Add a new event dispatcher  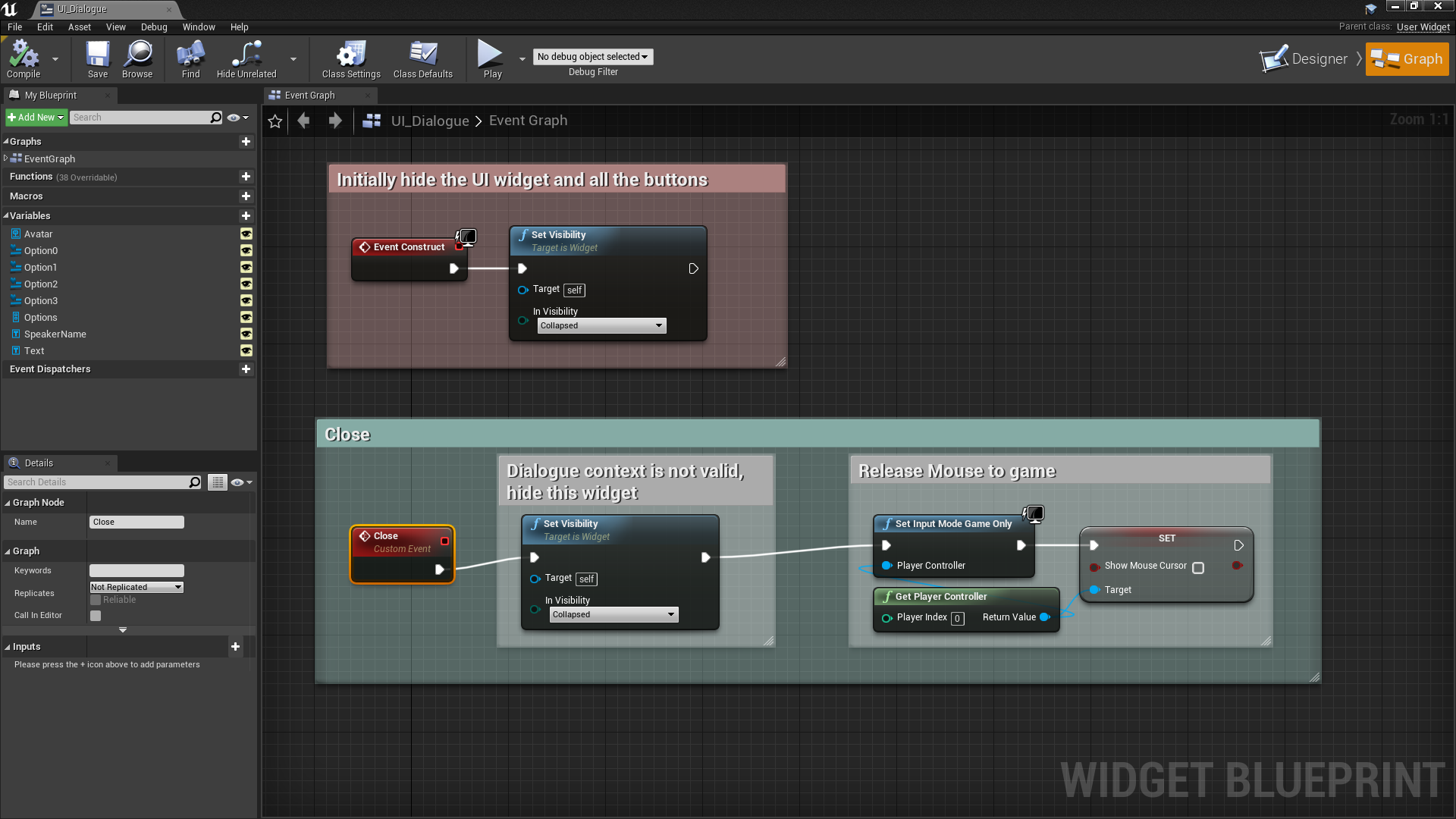click(x=246, y=369)
